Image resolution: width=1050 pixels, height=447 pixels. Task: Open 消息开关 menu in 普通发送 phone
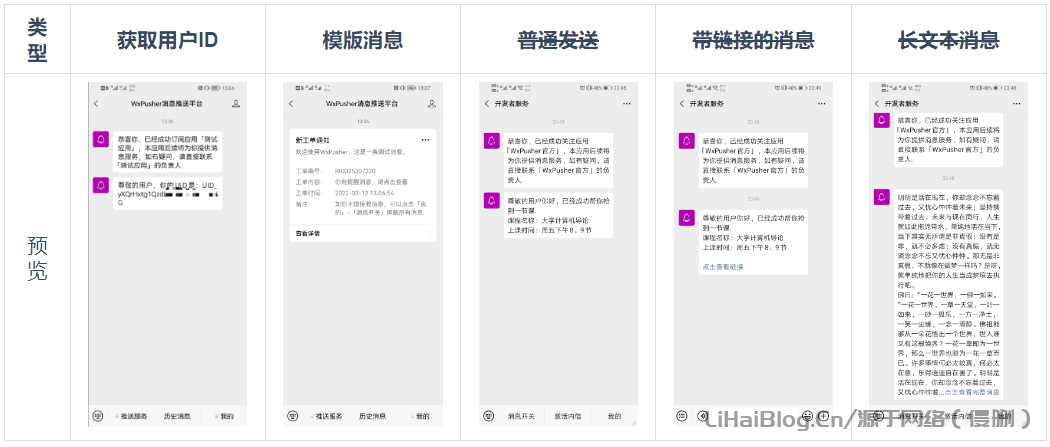521,416
